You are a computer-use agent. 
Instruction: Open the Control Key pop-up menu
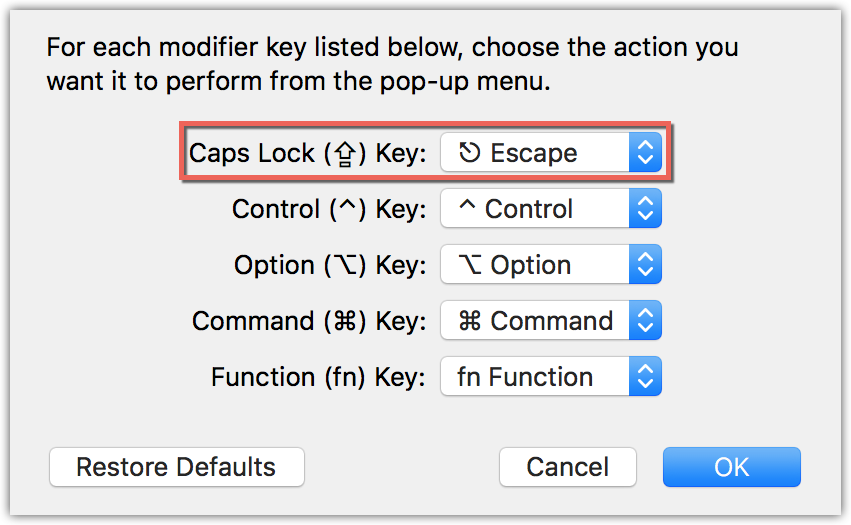(x=551, y=208)
